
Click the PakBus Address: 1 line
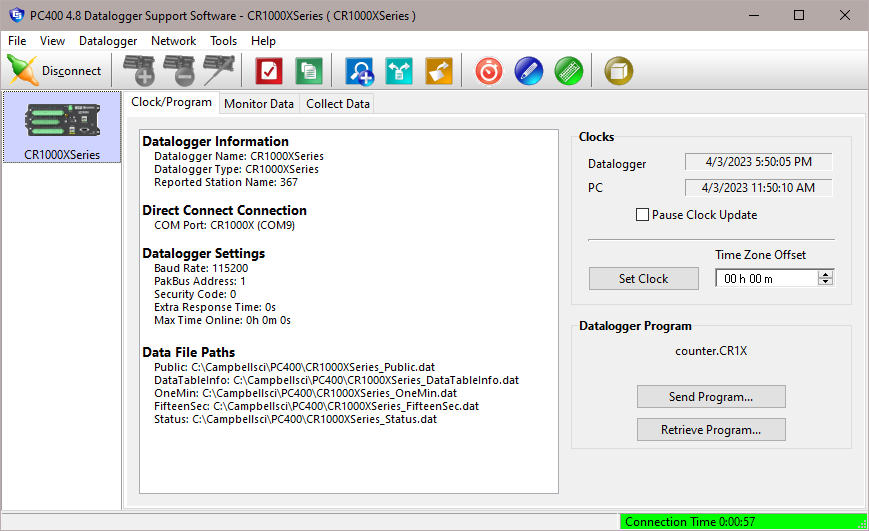[x=200, y=281]
